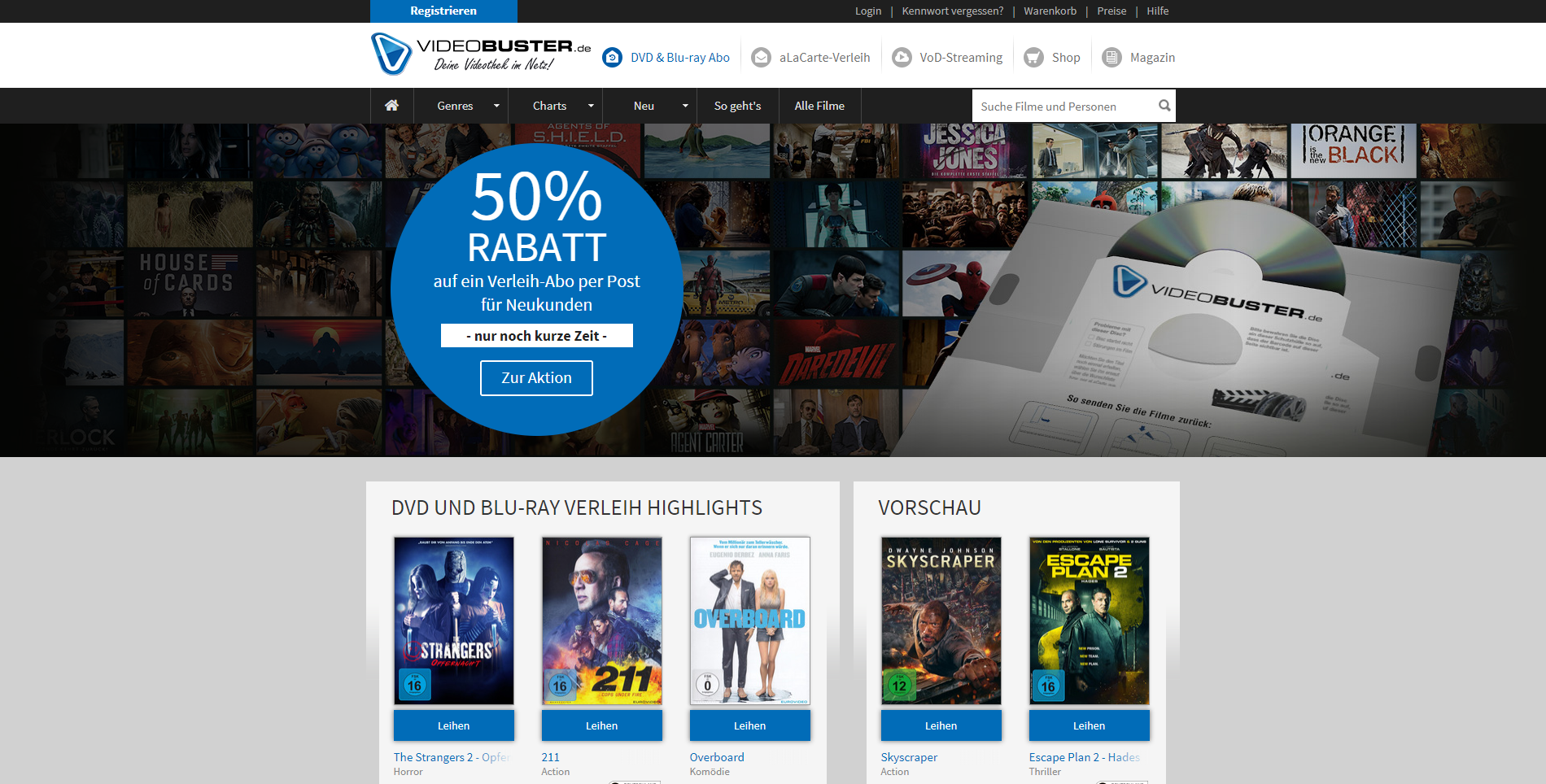The width and height of the screenshot is (1546, 784).
Task: Open the Login link
Action: (868, 11)
